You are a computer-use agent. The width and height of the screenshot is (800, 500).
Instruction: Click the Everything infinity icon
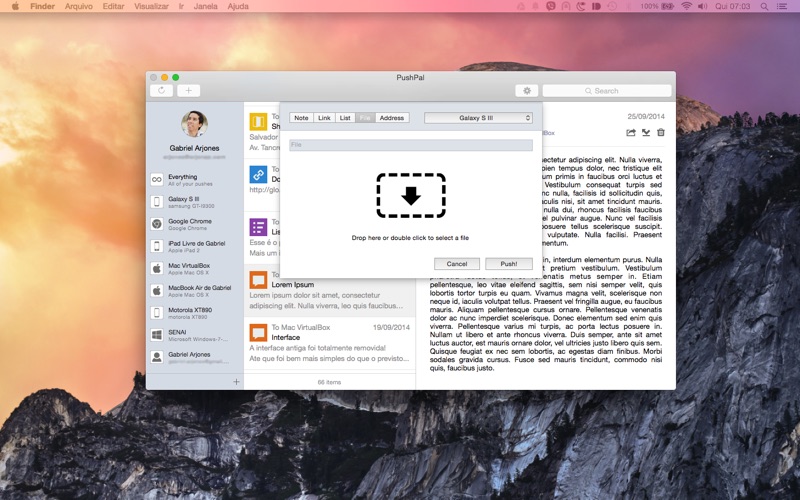tap(157, 180)
